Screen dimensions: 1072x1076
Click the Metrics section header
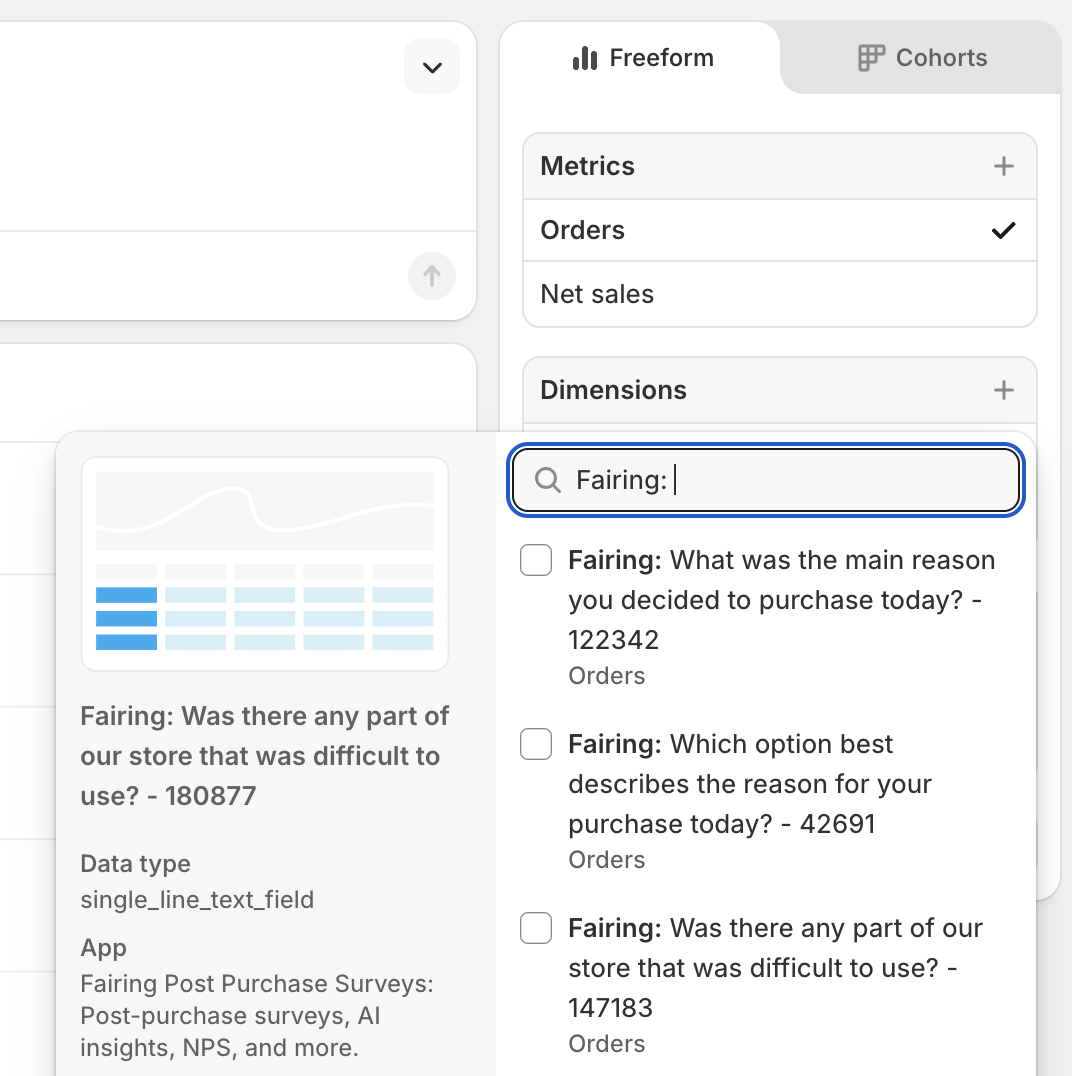[780, 166]
